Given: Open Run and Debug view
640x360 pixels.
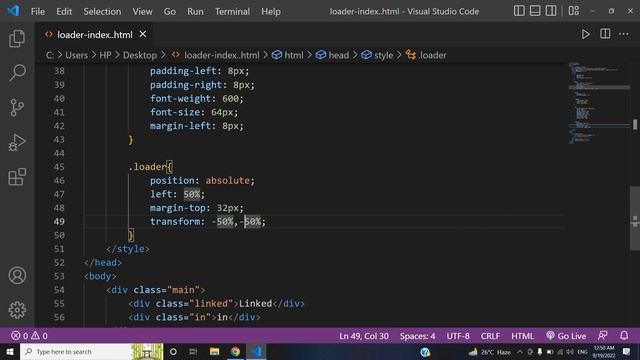Looking at the screenshot, I should (17, 142).
